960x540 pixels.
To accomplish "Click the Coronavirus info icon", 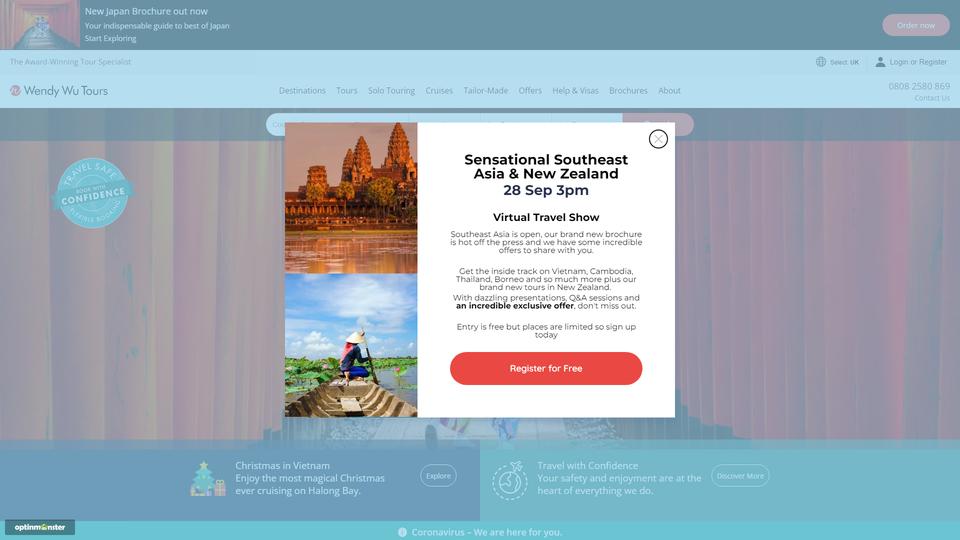I will (x=402, y=532).
